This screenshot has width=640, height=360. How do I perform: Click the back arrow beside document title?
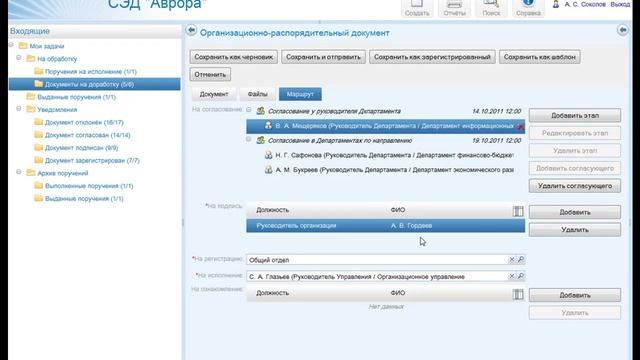191,30
